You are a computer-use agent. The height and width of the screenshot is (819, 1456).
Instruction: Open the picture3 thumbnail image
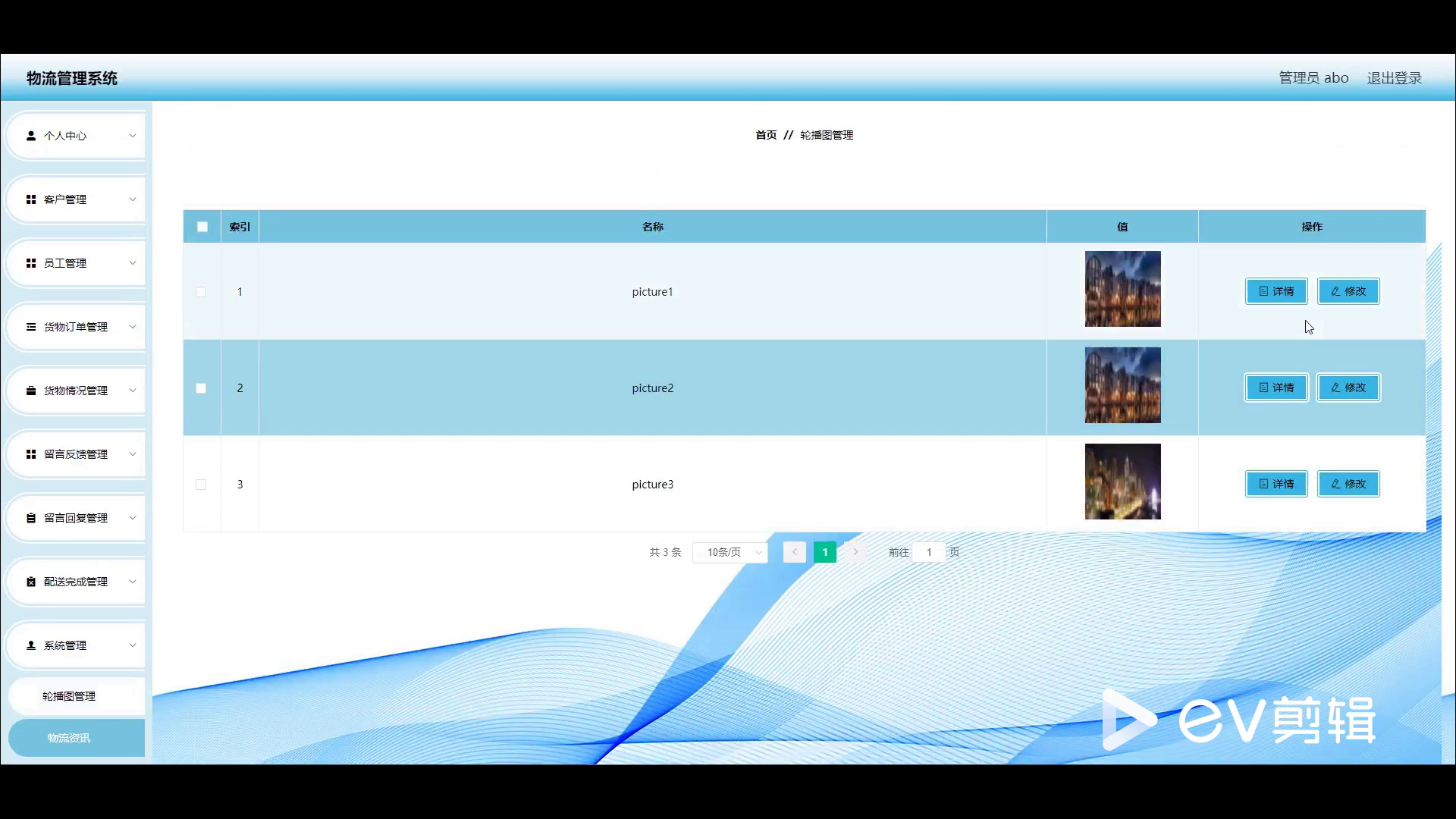click(1122, 482)
